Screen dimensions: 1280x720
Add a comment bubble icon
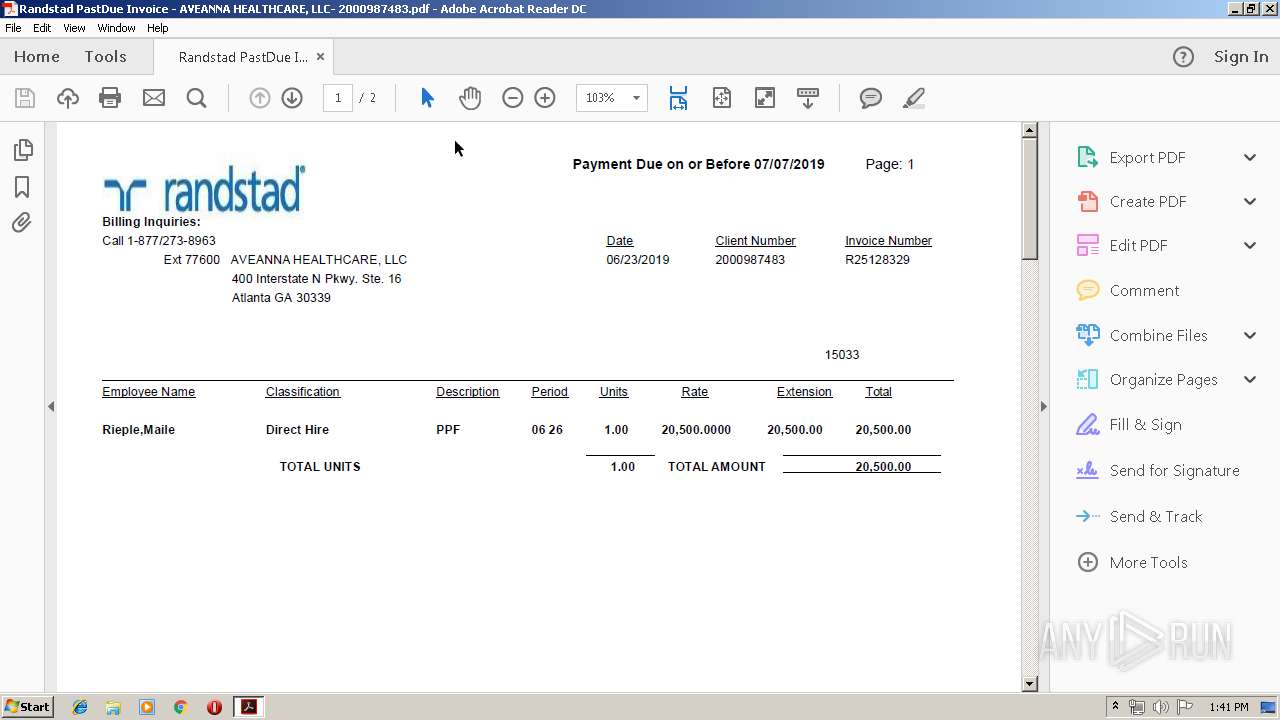[x=871, y=98]
